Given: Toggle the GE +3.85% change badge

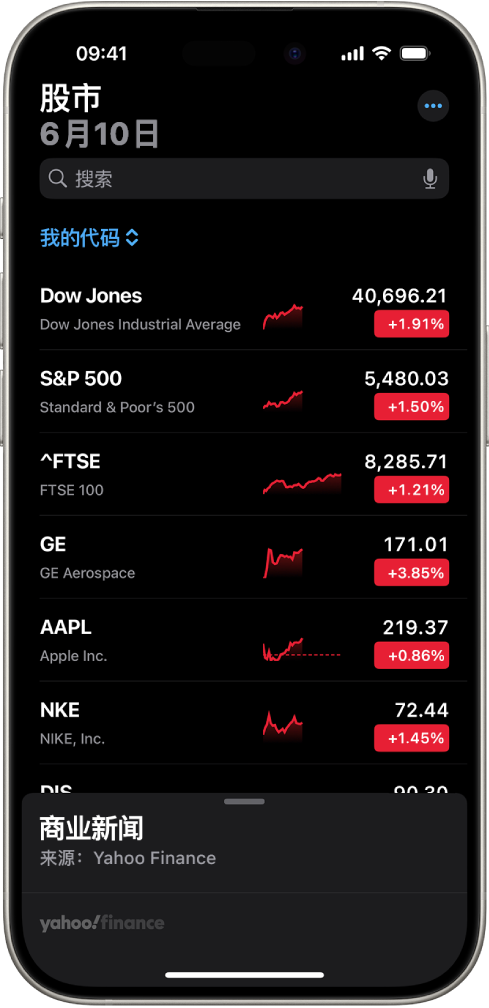Looking at the screenshot, I should [411, 573].
